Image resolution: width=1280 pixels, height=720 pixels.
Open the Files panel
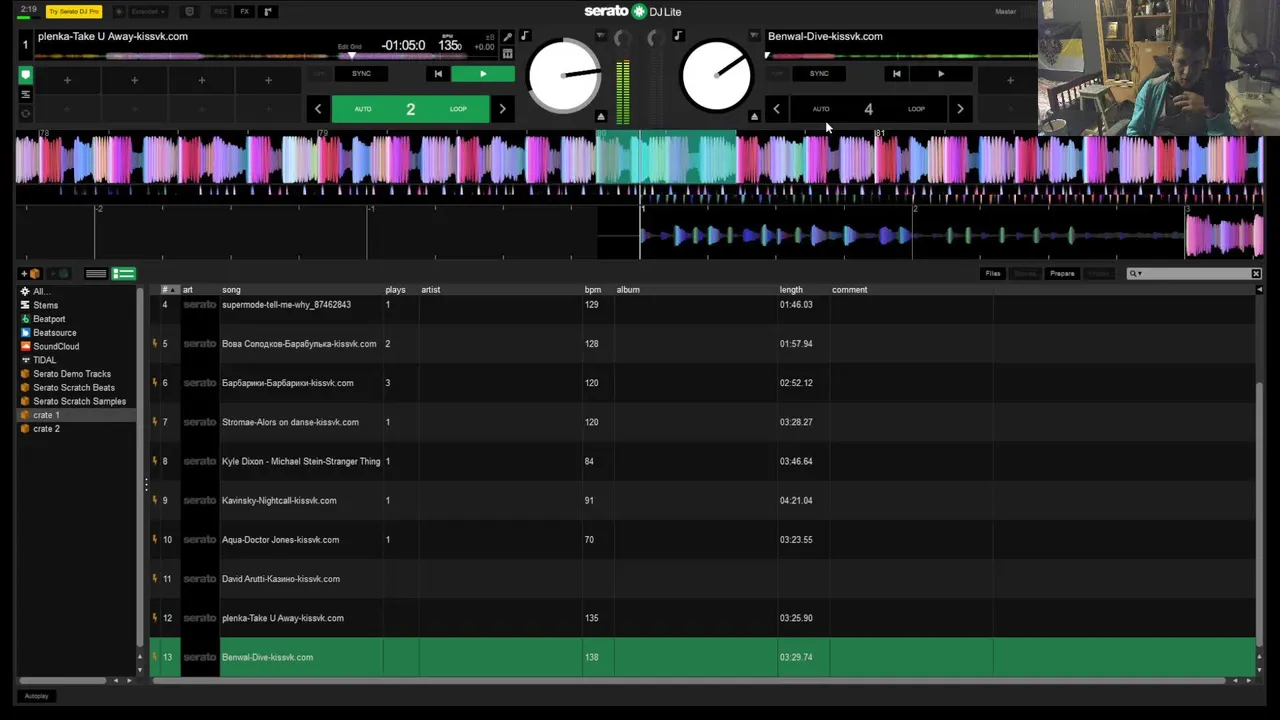point(993,273)
